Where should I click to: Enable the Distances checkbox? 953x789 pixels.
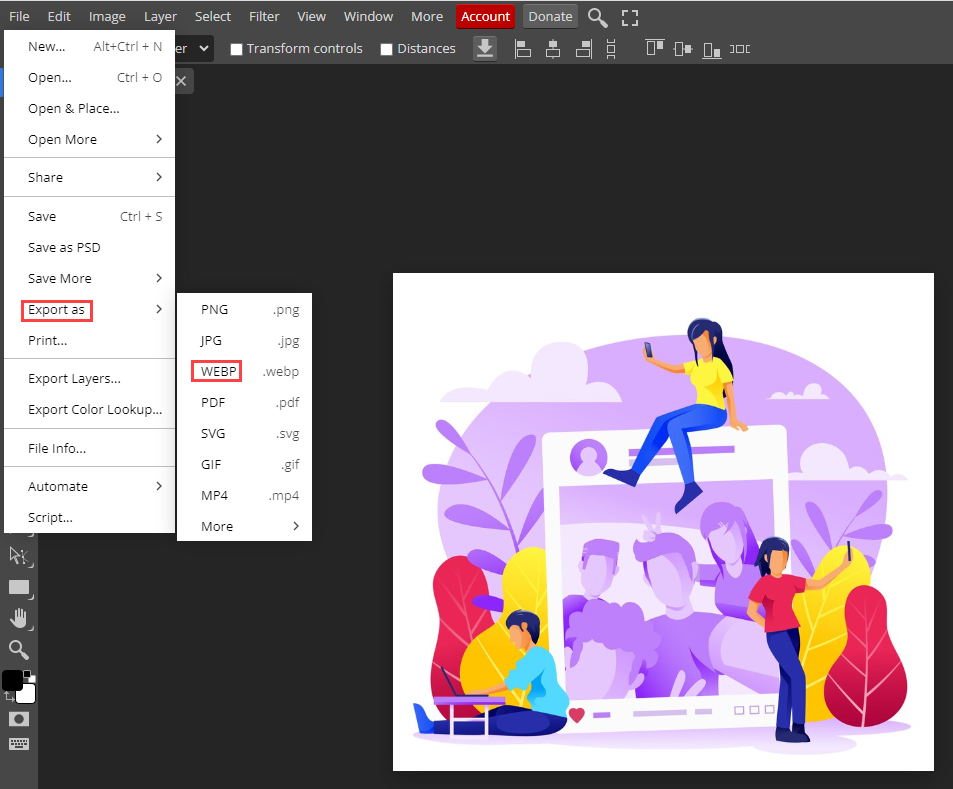(x=387, y=49)
